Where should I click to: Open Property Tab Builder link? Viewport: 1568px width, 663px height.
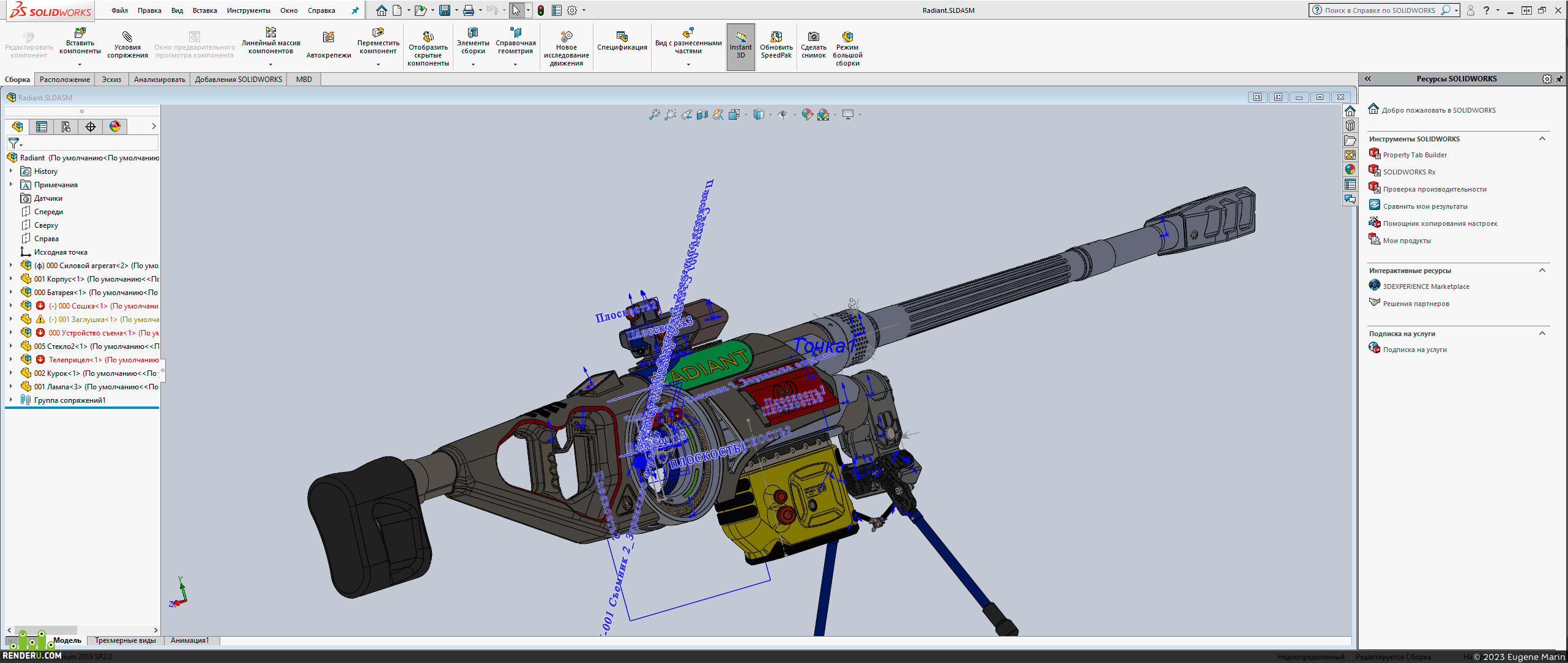pos(1414,155)
